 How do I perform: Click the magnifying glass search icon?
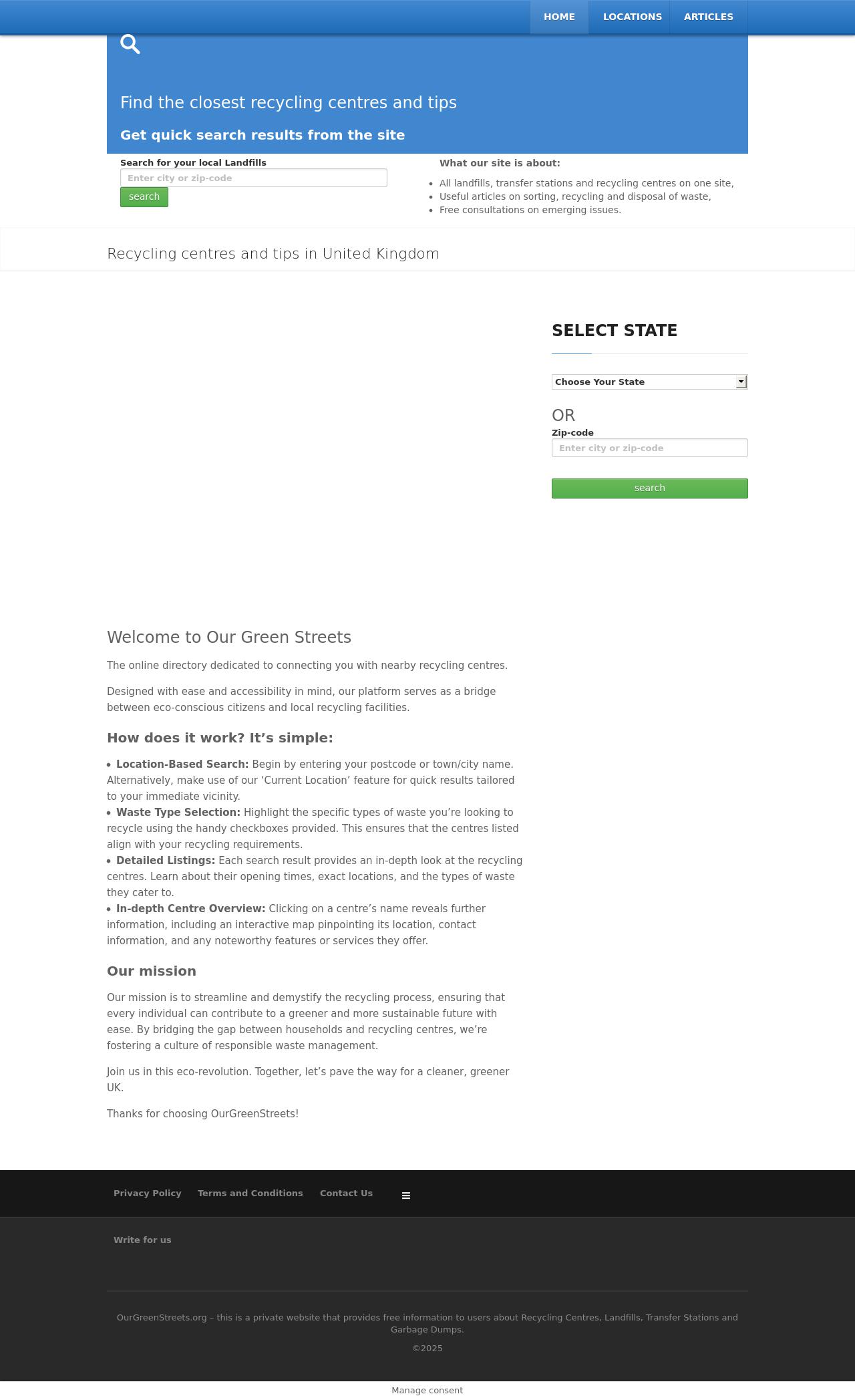[x=130, y=44]
